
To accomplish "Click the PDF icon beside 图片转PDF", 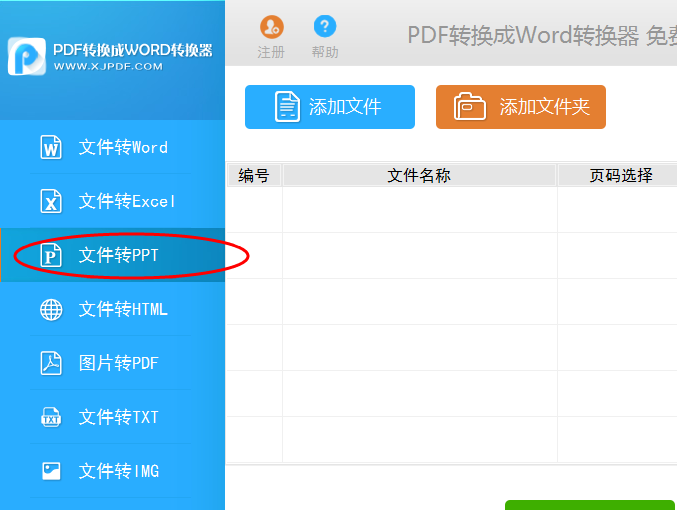I will [x=51, y=364].
